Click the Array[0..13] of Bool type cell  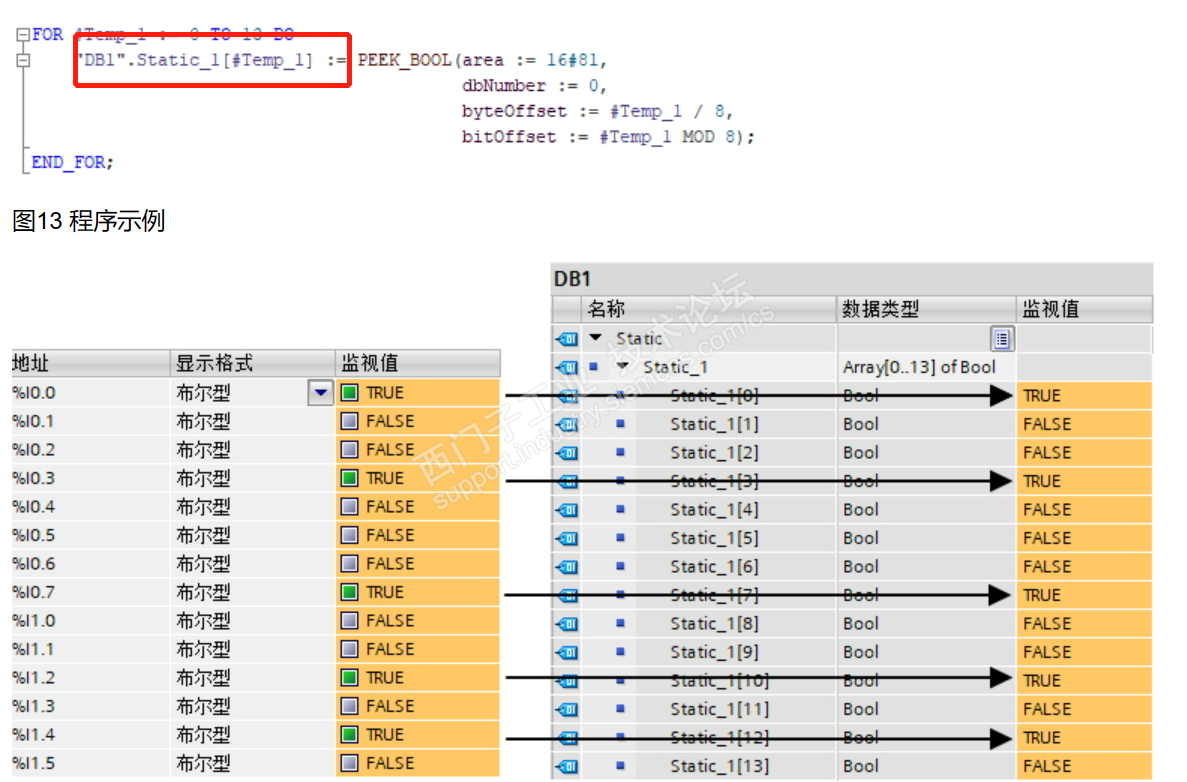click(x=927, y=367)
